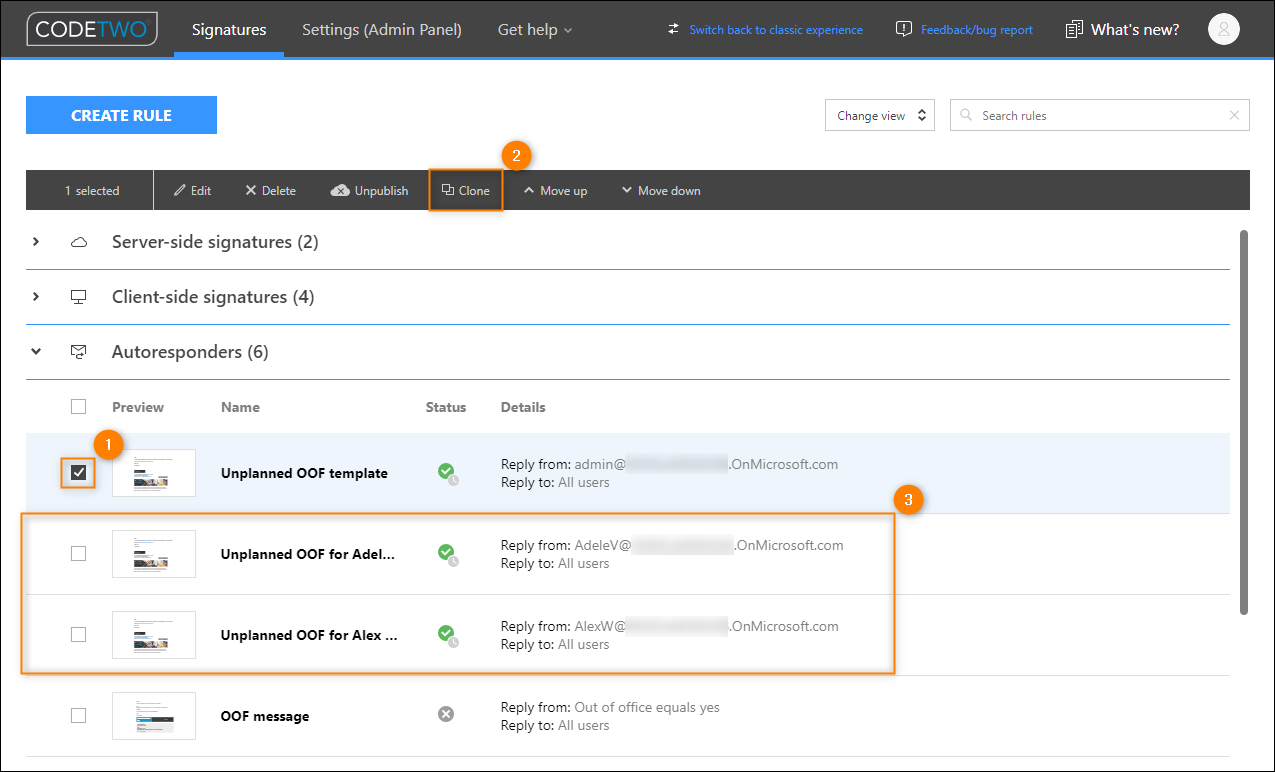Click the monitor icon beside Client-side signatures
1275x772 pixels.
(x=78, y=297)
